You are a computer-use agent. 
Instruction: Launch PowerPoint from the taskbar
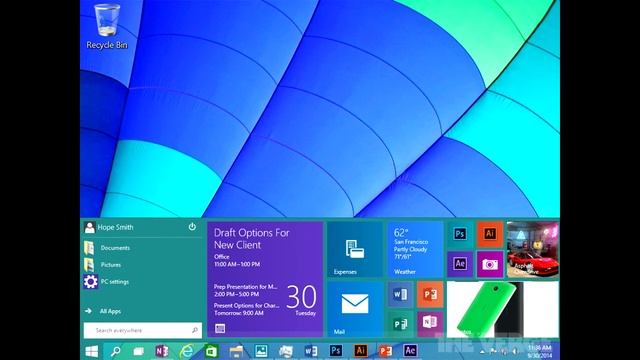[385, 351]
